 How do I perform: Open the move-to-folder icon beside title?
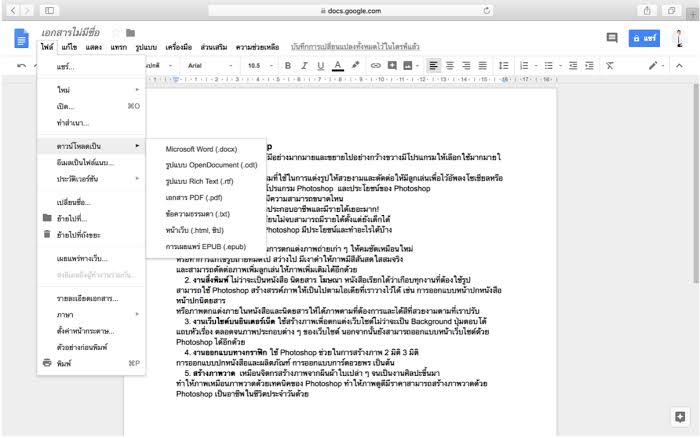tap(130, 33)
